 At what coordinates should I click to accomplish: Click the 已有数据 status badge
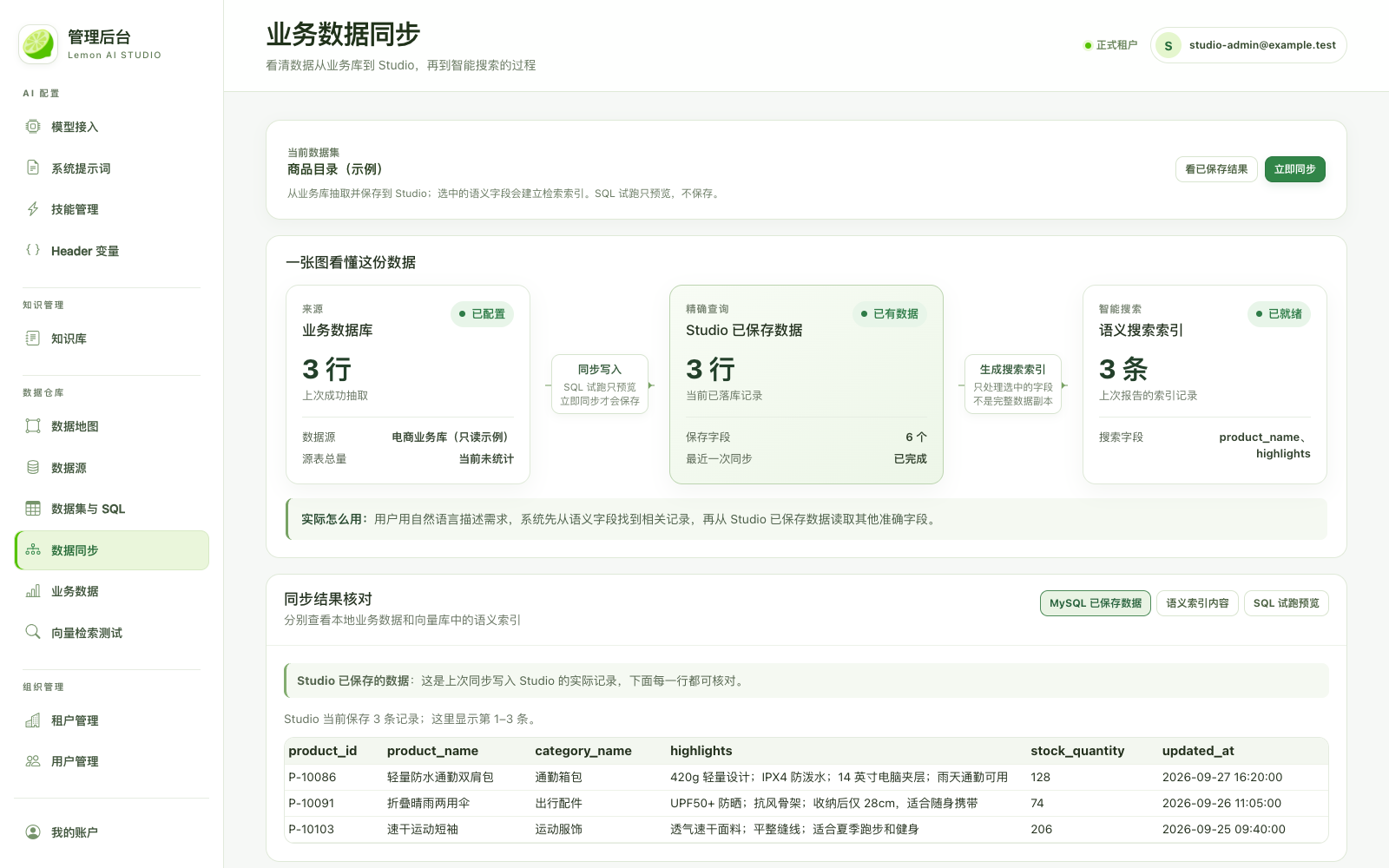890,313
